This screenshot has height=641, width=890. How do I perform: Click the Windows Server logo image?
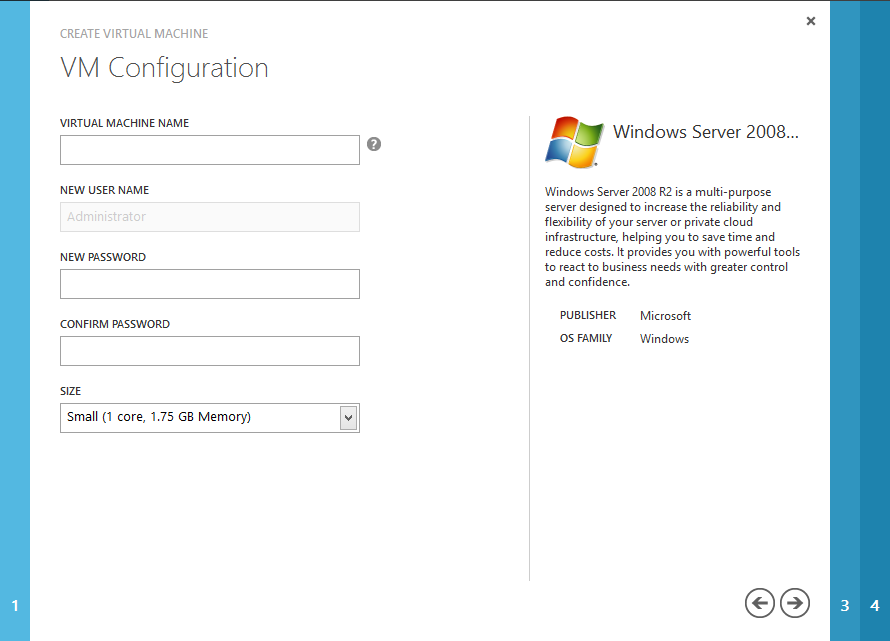(x=574, y=143)
